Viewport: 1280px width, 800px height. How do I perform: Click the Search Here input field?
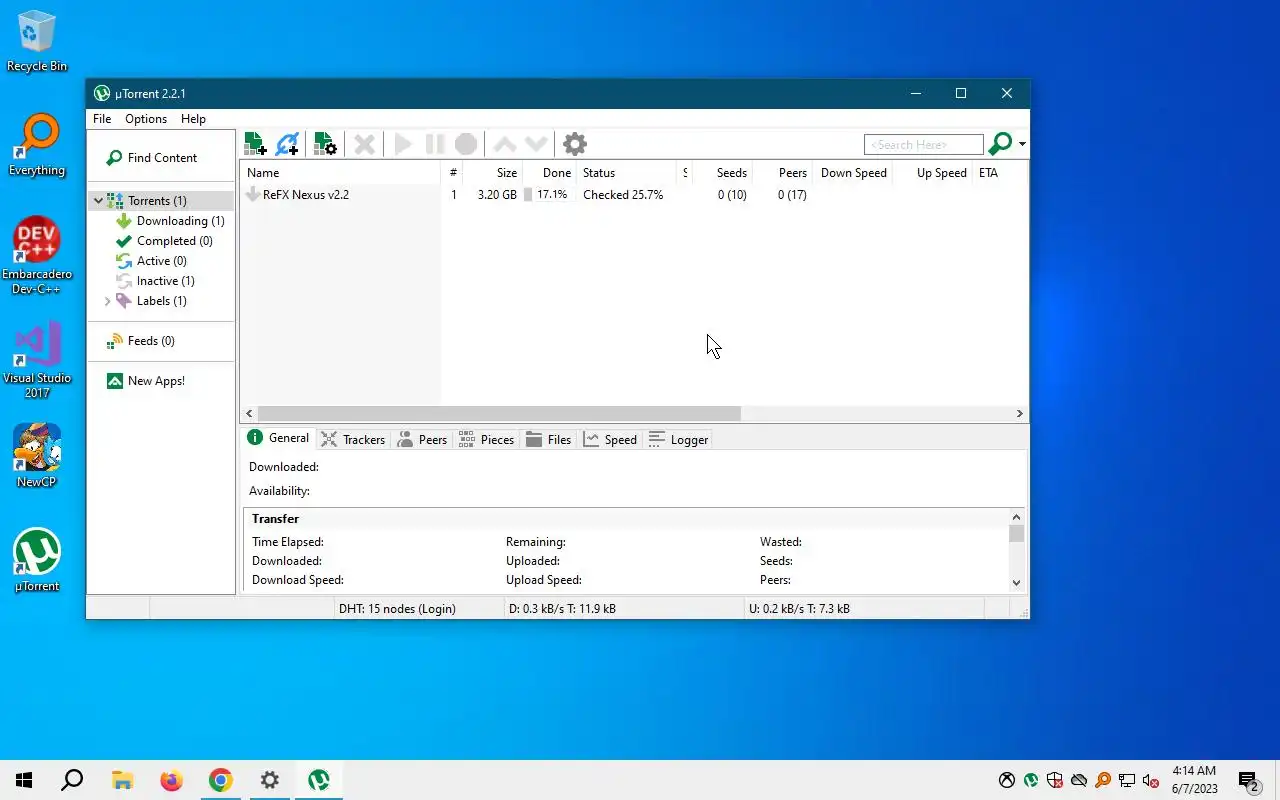[923, 145]
